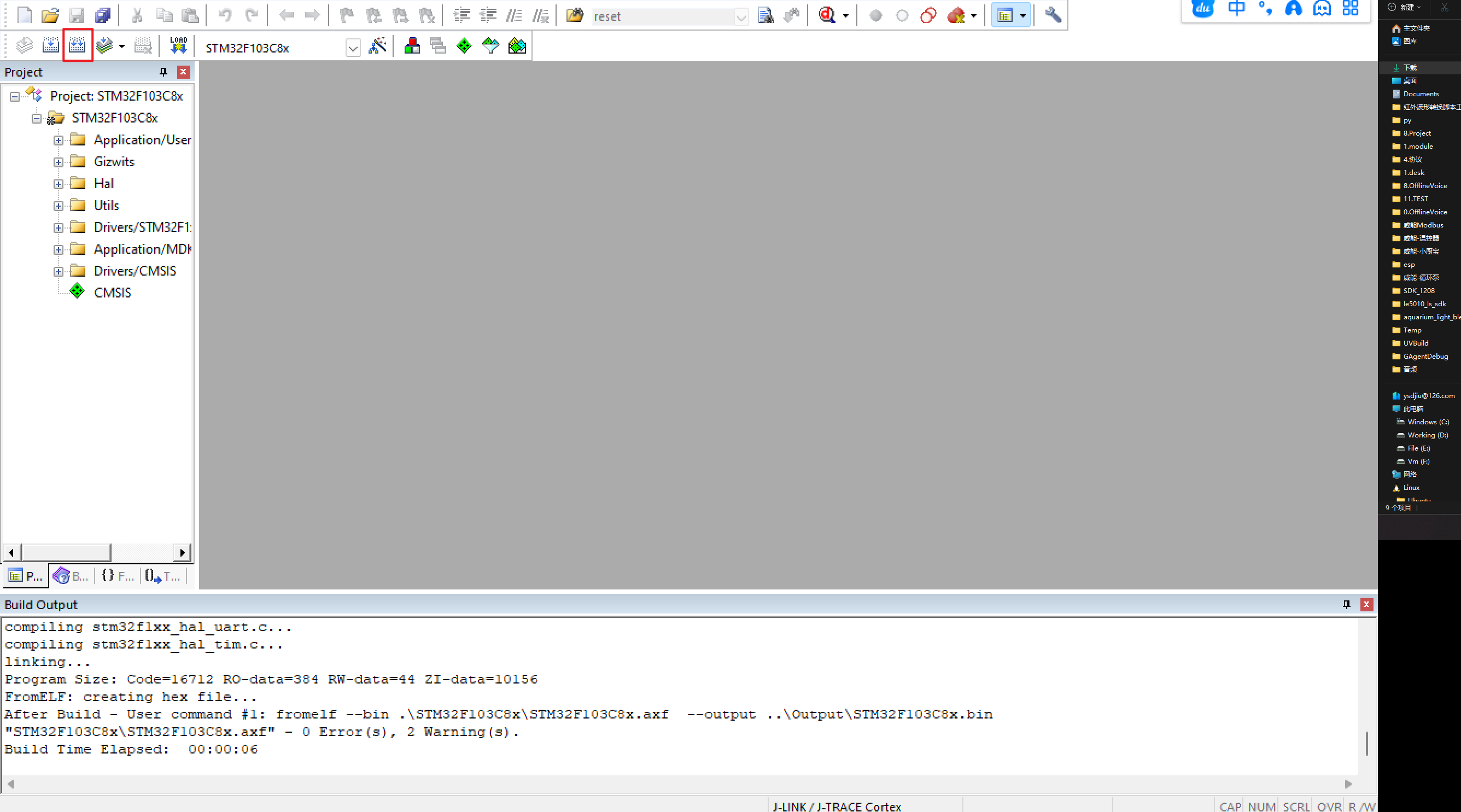Open the Configuration wrench icon
Screen dimensions: 1461x812
(1053, 15)
